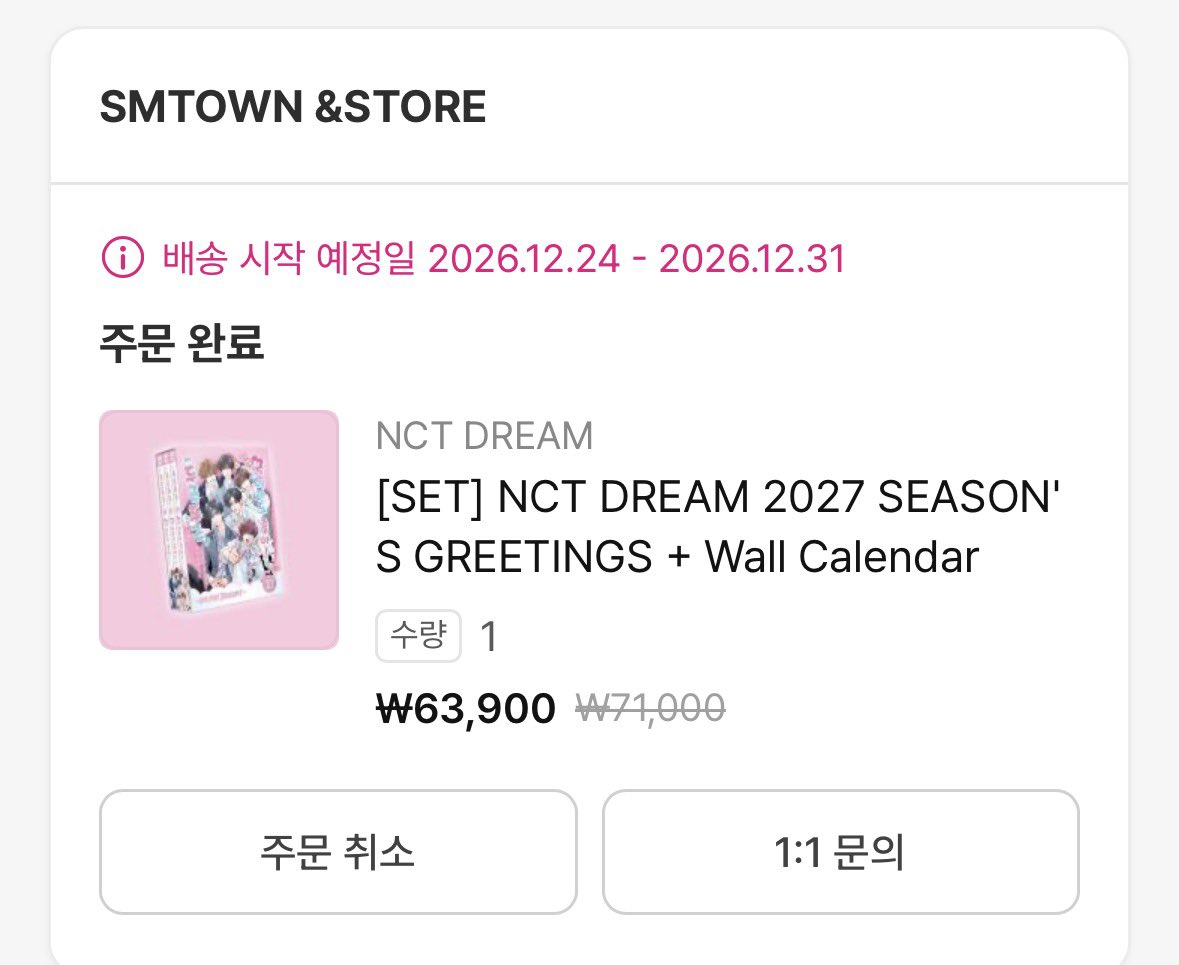
Task: Click the 주문 완료 status heading
Action: pyautogui.click(x=182, y=343)
